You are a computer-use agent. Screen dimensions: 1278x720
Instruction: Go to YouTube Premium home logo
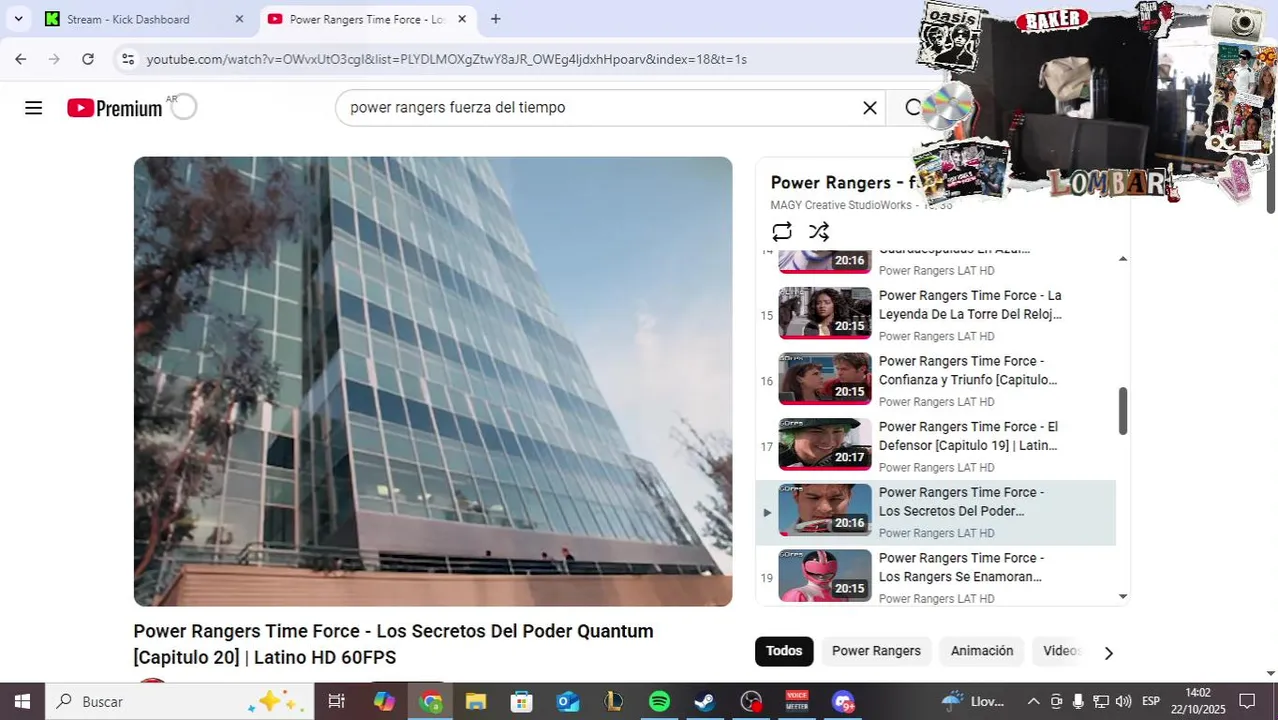tap(114, 108)
